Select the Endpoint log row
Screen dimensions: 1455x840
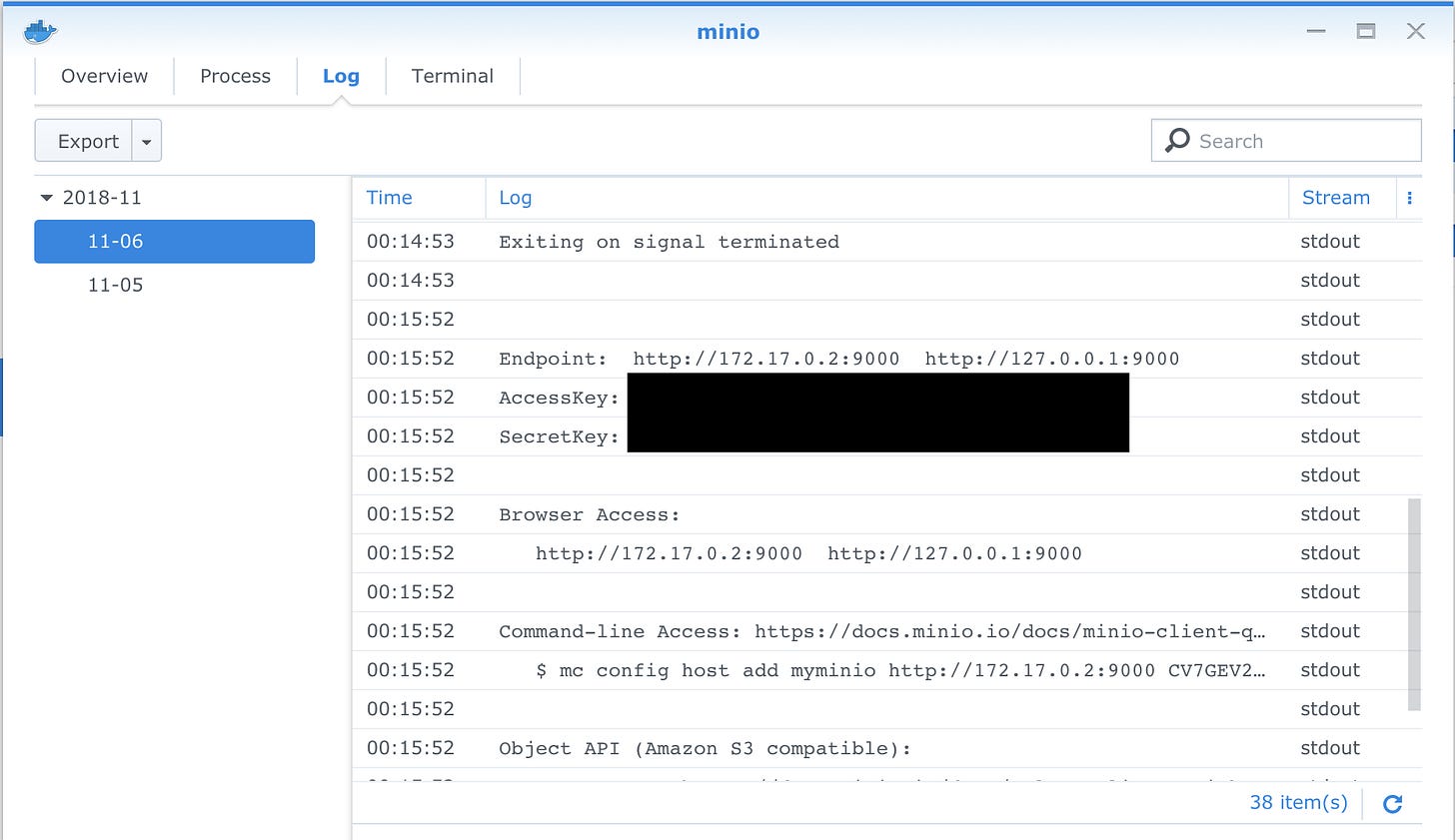point(887,359)
